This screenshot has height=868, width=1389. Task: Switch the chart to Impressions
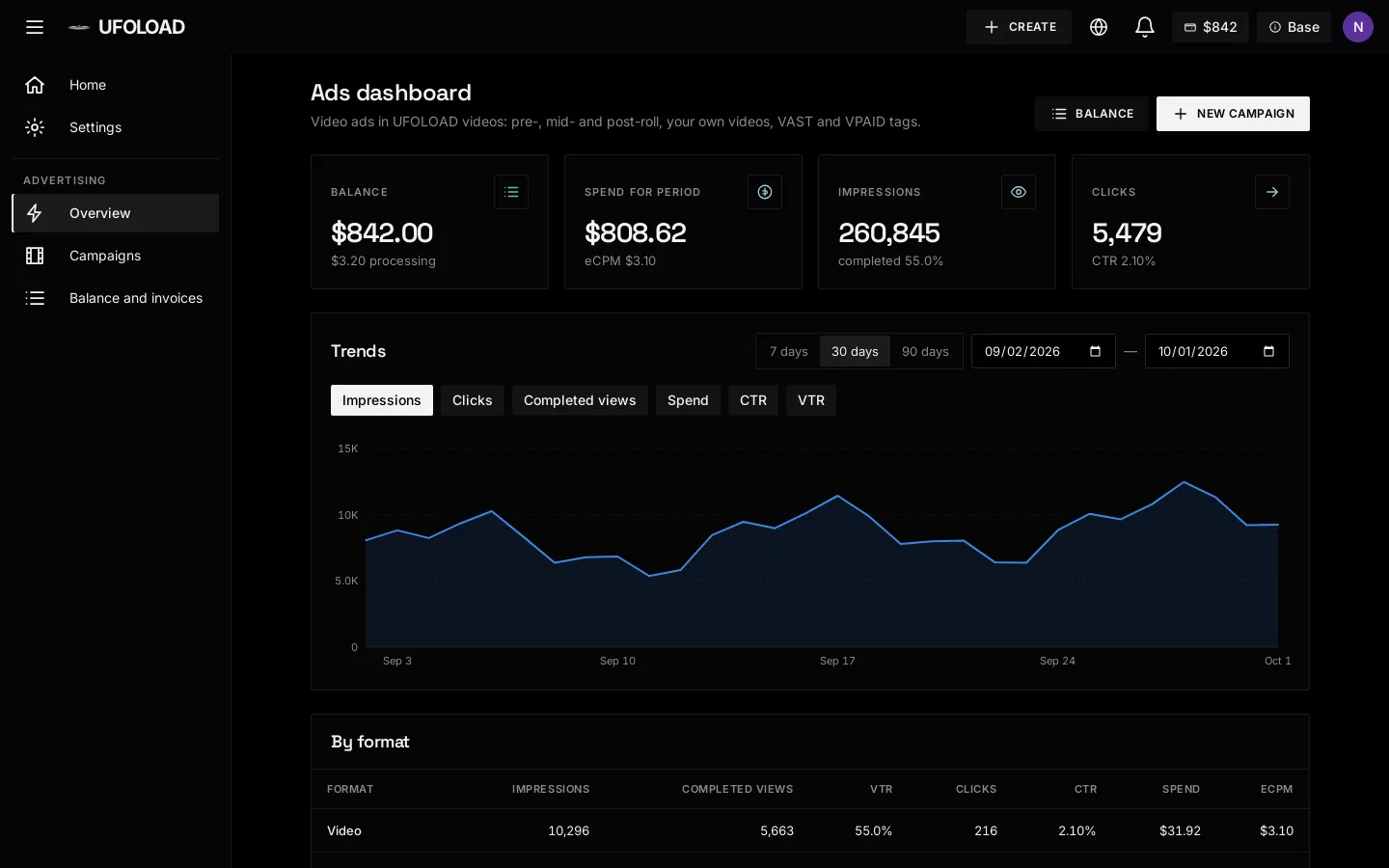coord(382,400)
